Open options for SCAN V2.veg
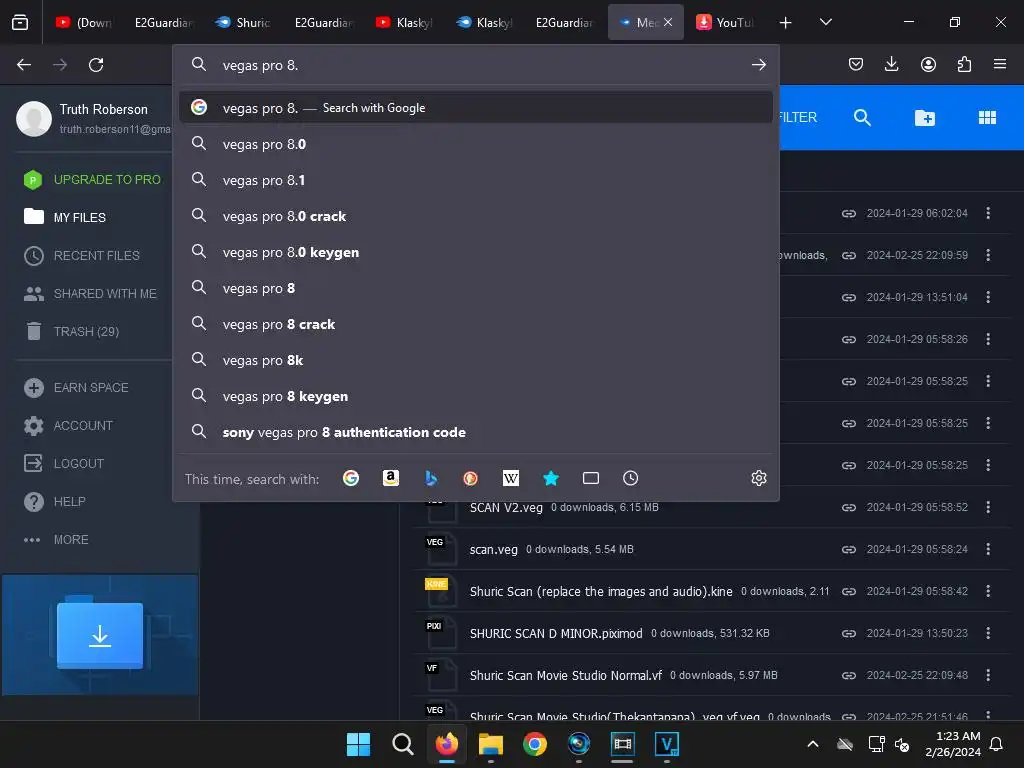1024x768 pixels. point(988,507)
